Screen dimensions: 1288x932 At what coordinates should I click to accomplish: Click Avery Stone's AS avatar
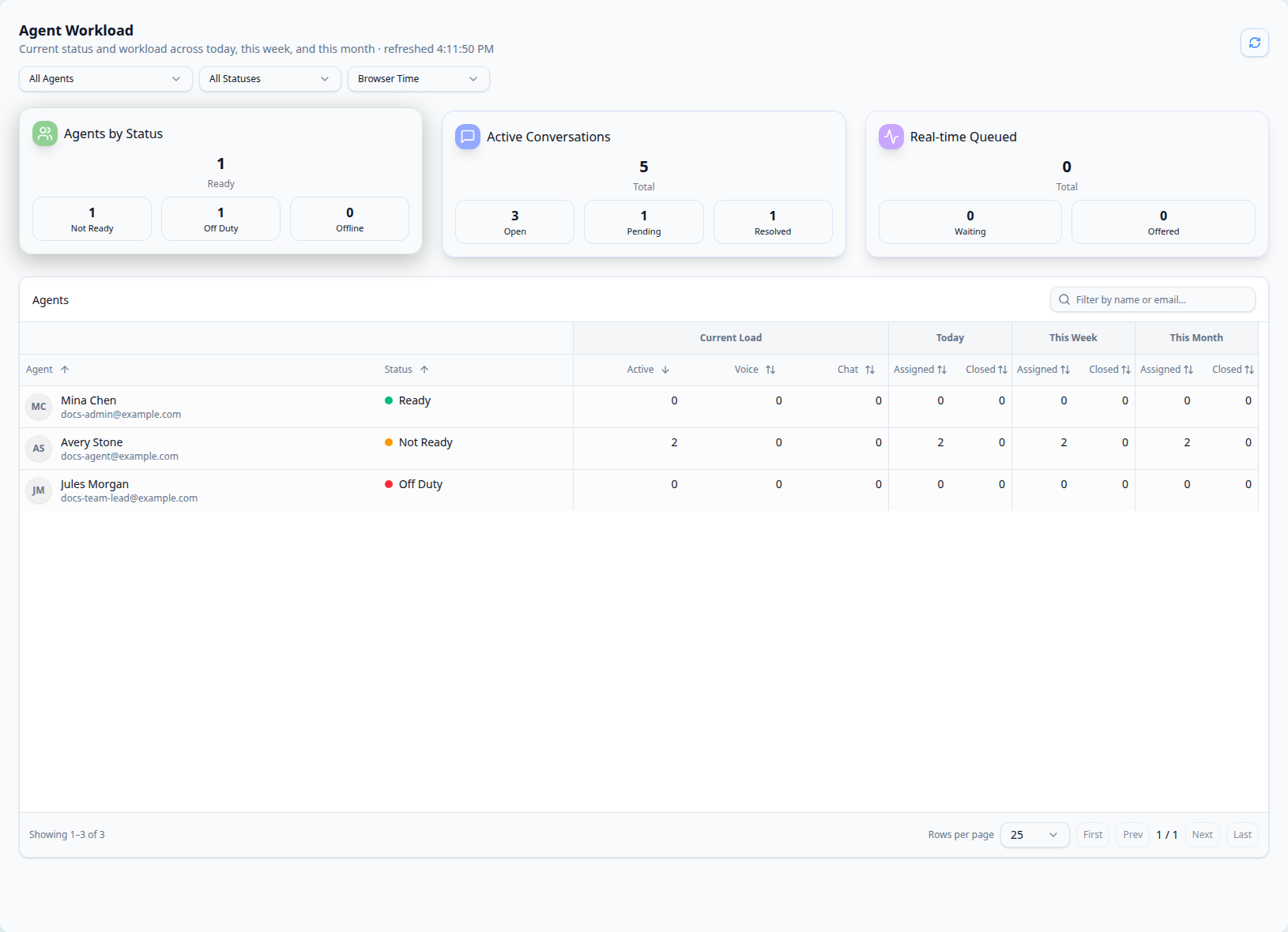point(39,449)
